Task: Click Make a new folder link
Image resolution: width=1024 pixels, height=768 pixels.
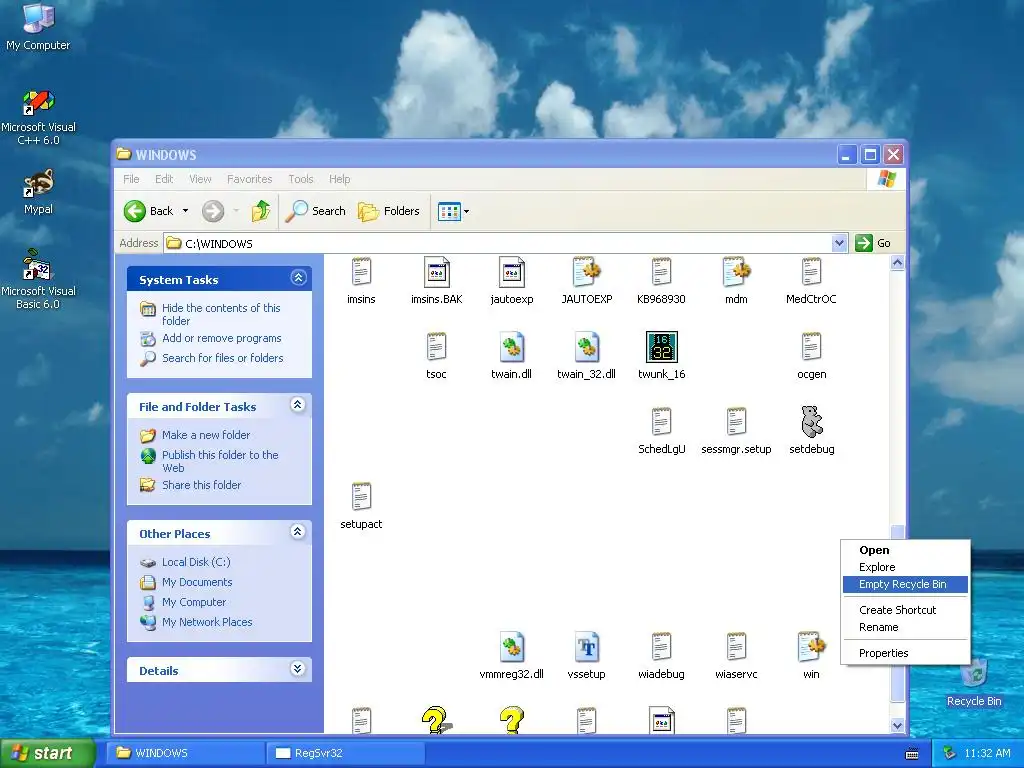Action: point(206,435)
